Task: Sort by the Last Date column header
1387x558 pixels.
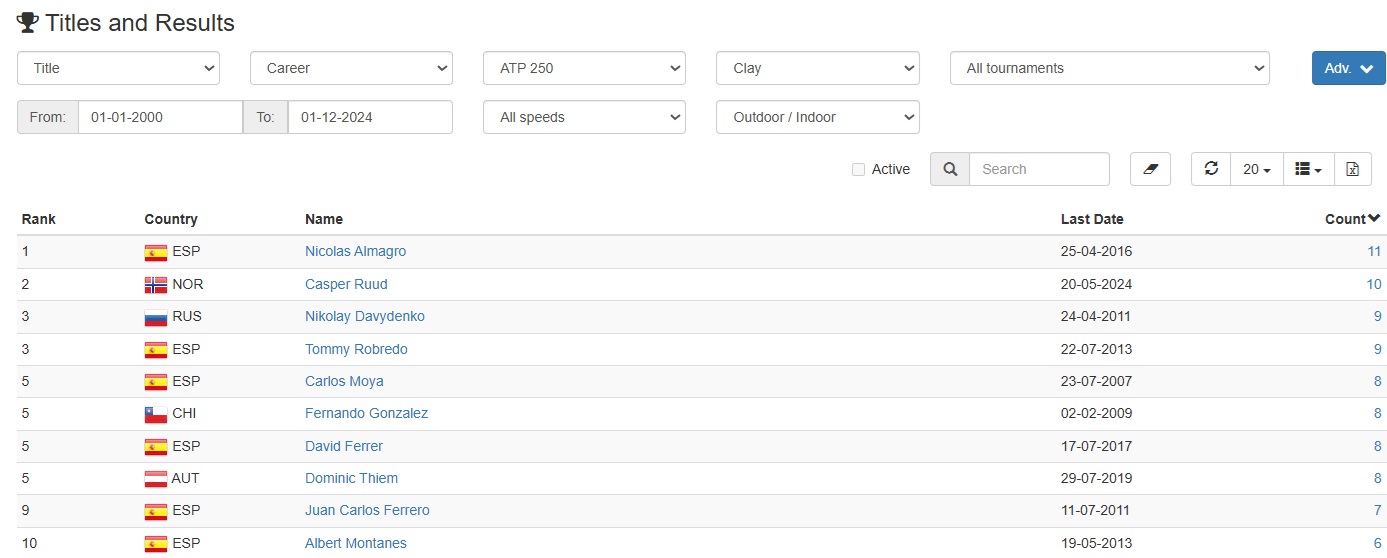Action: (1092, 219)
